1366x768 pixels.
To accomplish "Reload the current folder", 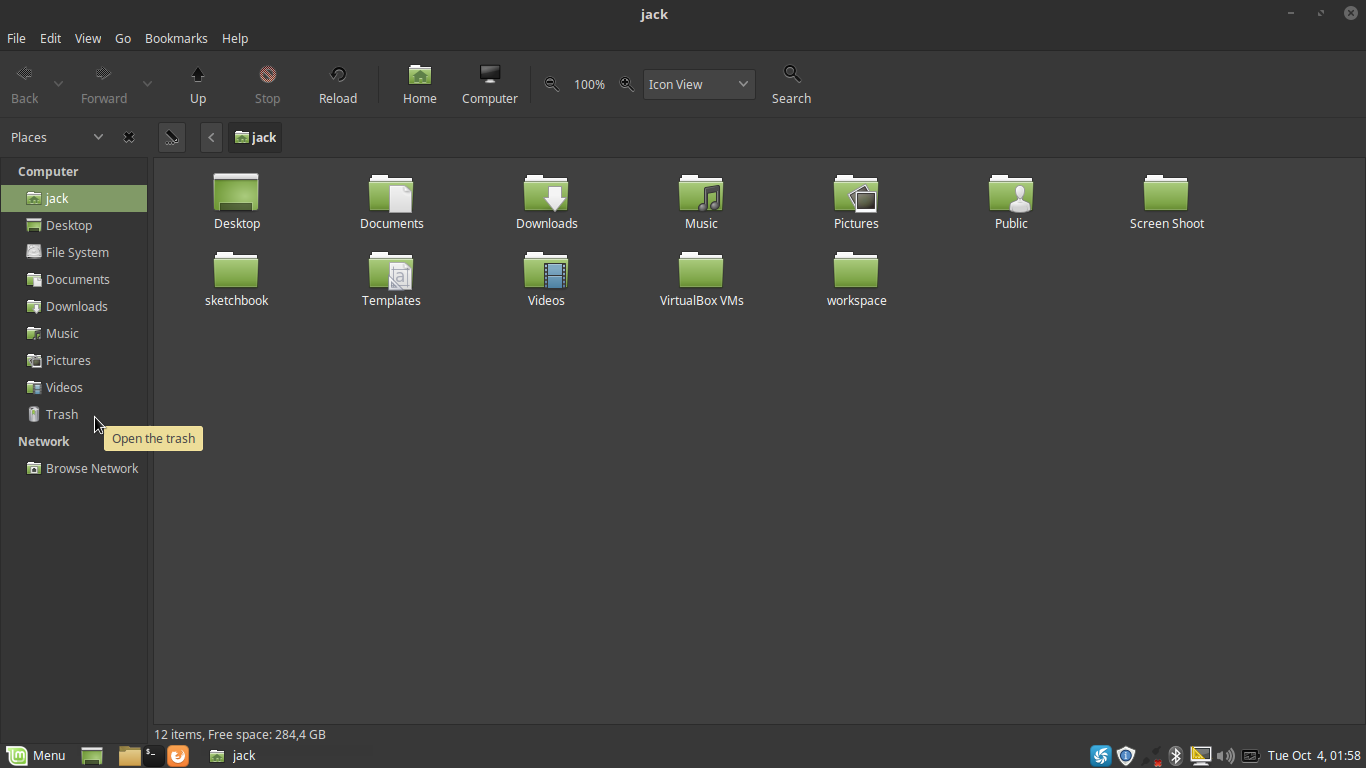I will coord(338,85).
